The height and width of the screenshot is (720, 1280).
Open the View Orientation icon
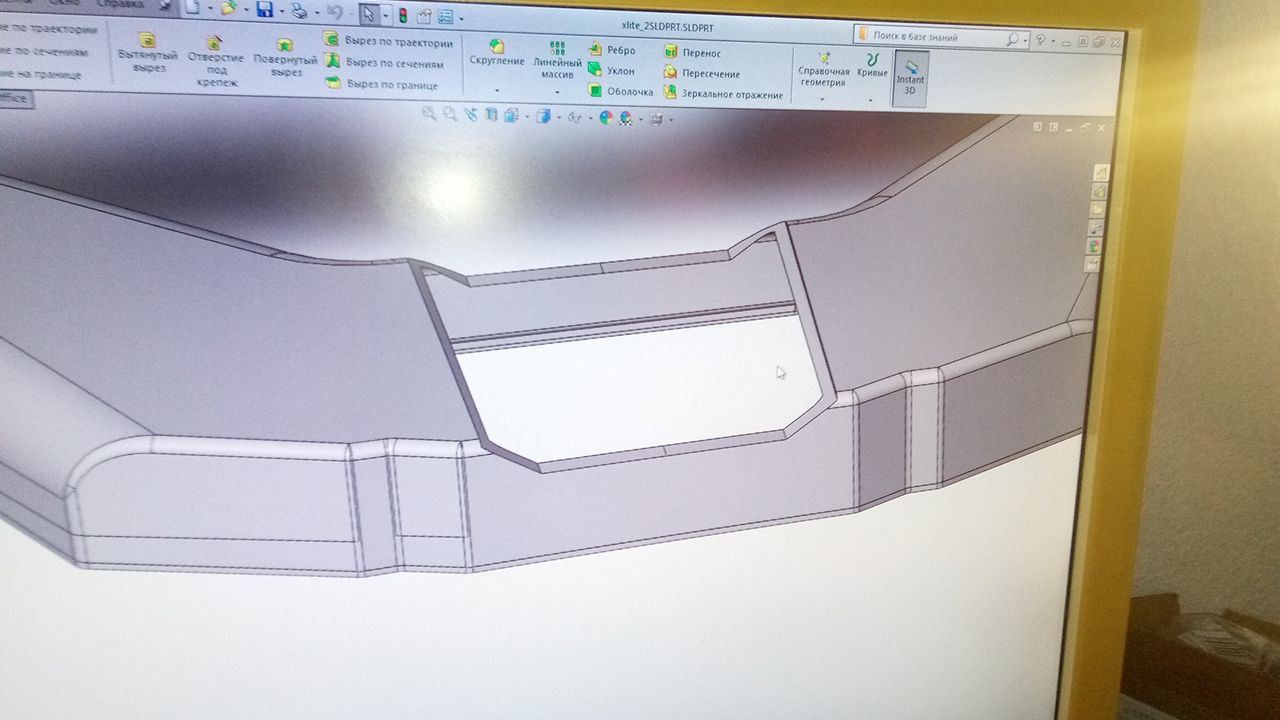[x=511, y=116]
